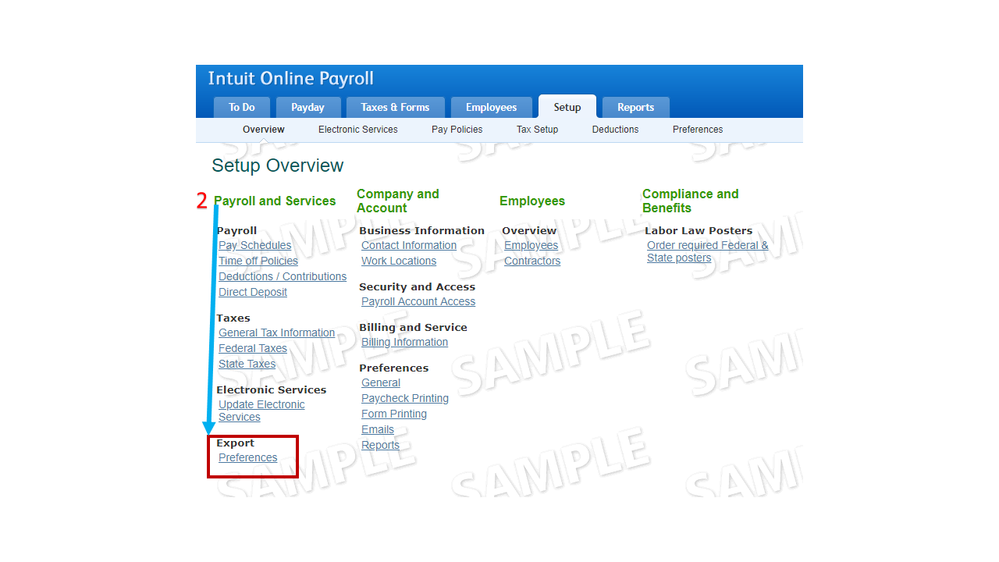Screen dimensions: 999x562
Task: Open General Tax Information link
Action: pos(277,333)
